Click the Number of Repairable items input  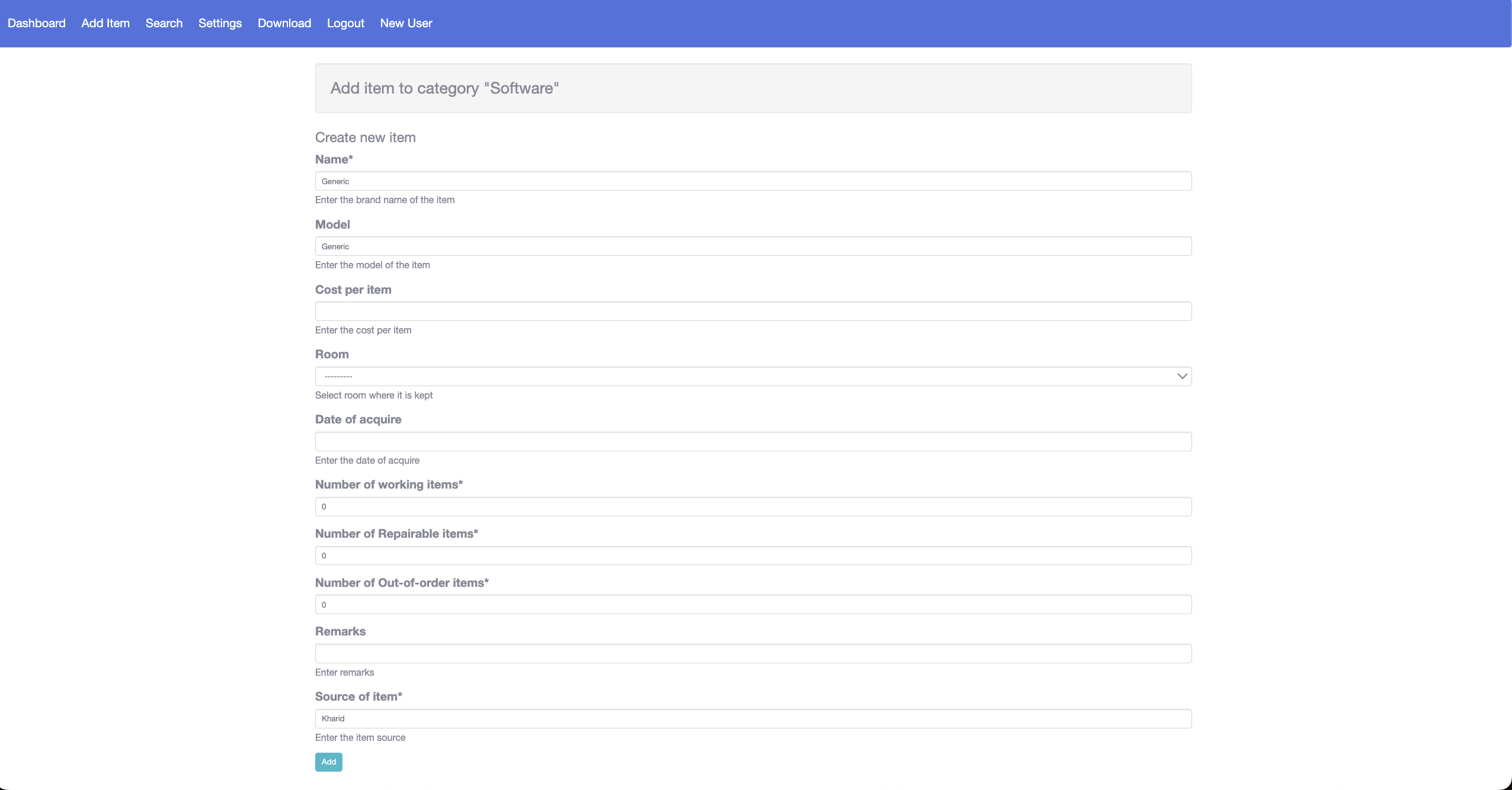(752, 555)
